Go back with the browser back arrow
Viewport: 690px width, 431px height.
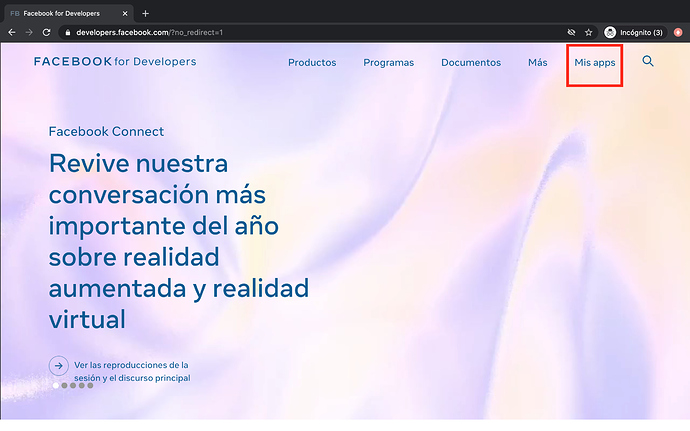12,33
